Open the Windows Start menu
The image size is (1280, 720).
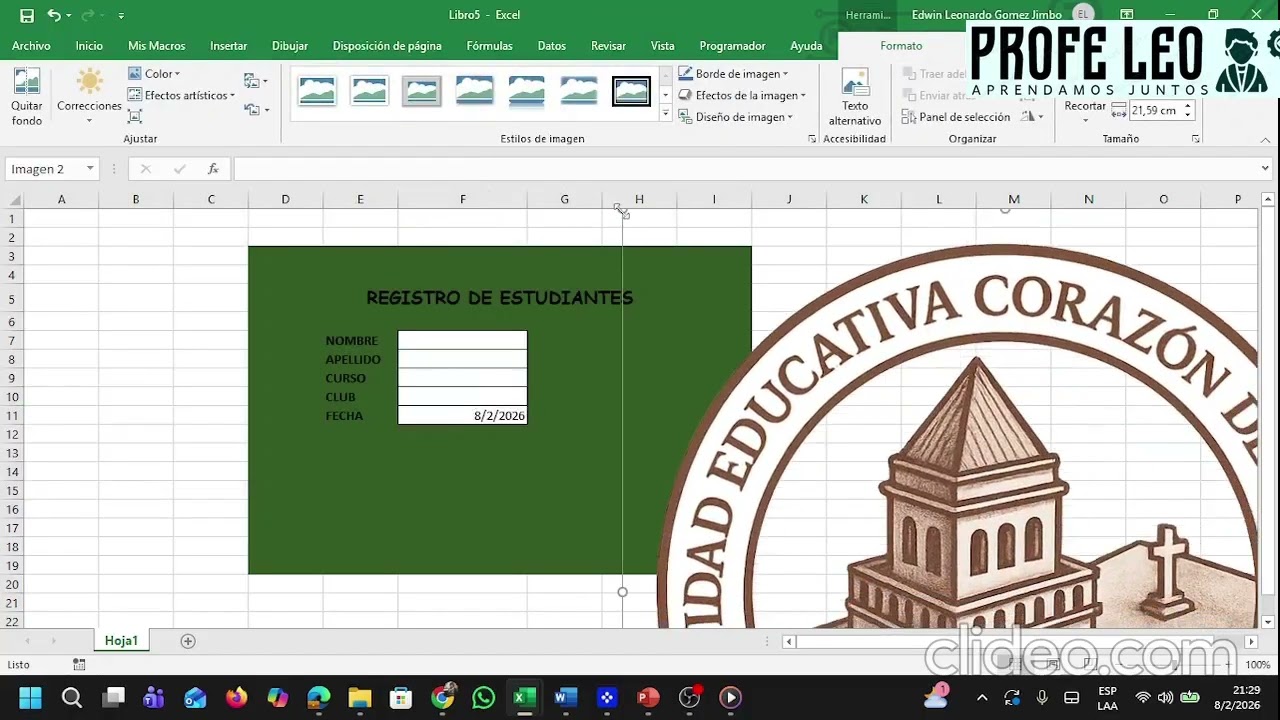click(30, 698)
